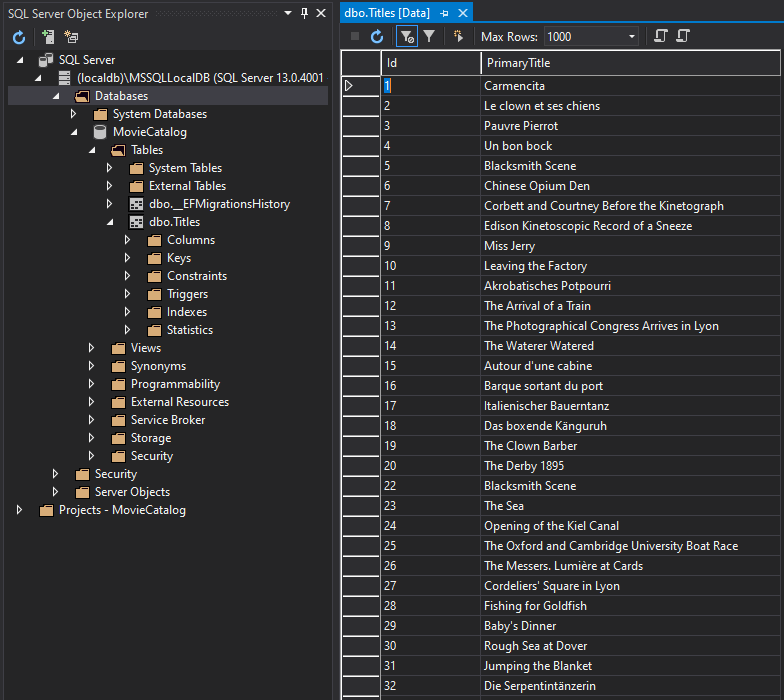Expand the Projects - MovieCatalog node
This screenshot has width=784, height=700.
pyautogui.click(x=19, y=510)
